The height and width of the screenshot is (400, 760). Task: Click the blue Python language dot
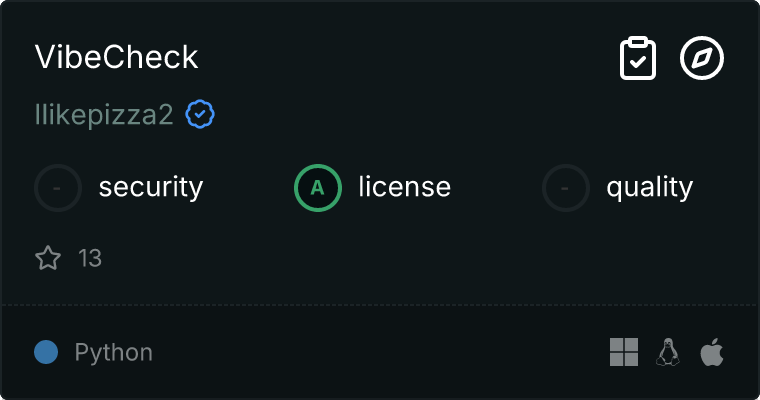tap(46, 352)
